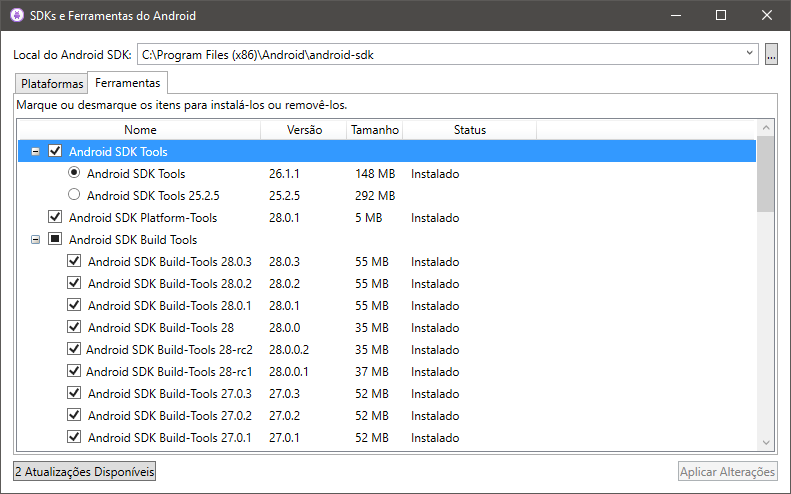
Task: Click the size value '5 MB'
Action: pyautogui.click(x=368, y=217)
